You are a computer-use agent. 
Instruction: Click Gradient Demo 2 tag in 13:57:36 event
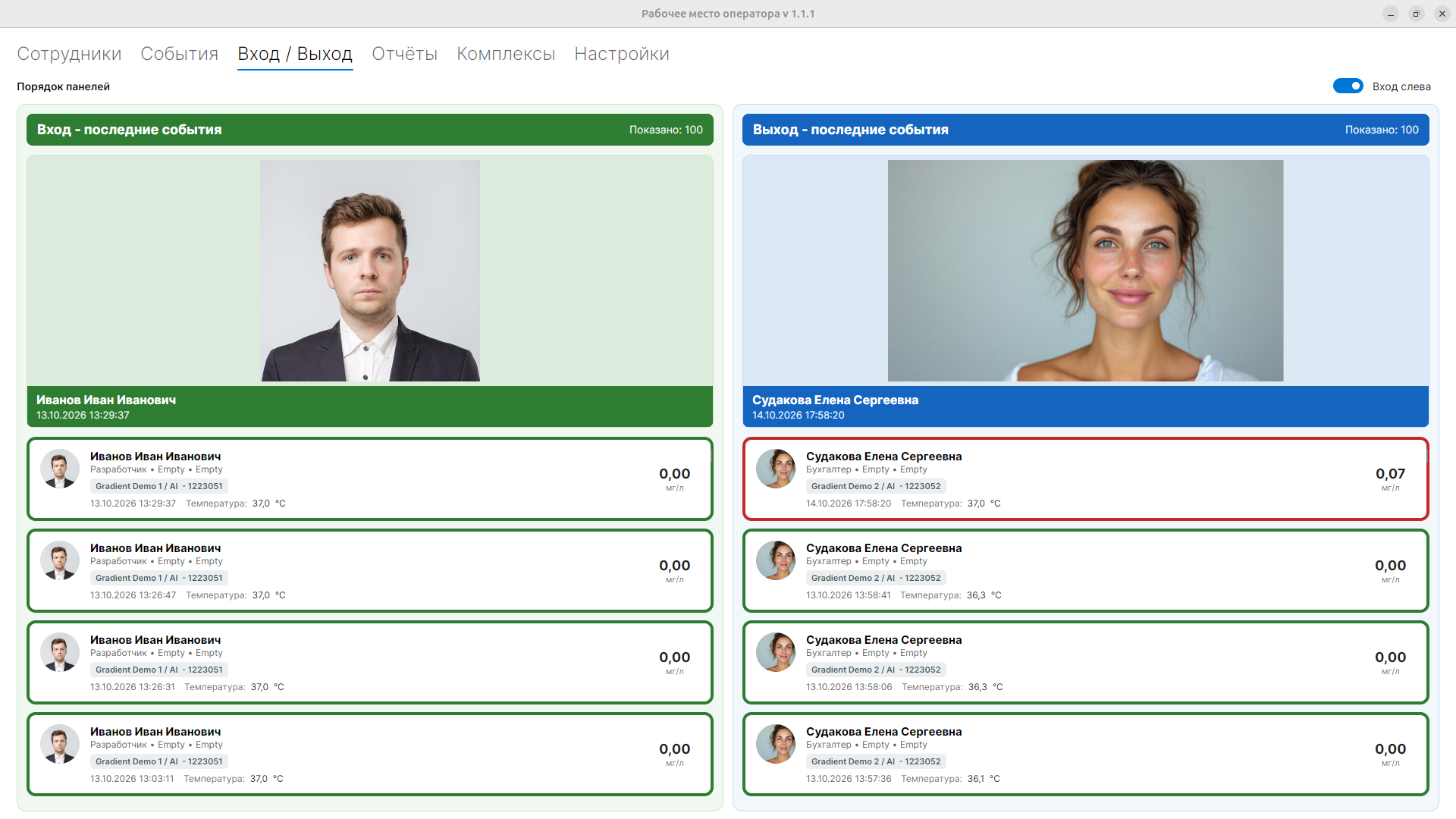click(x=876, y=761)
